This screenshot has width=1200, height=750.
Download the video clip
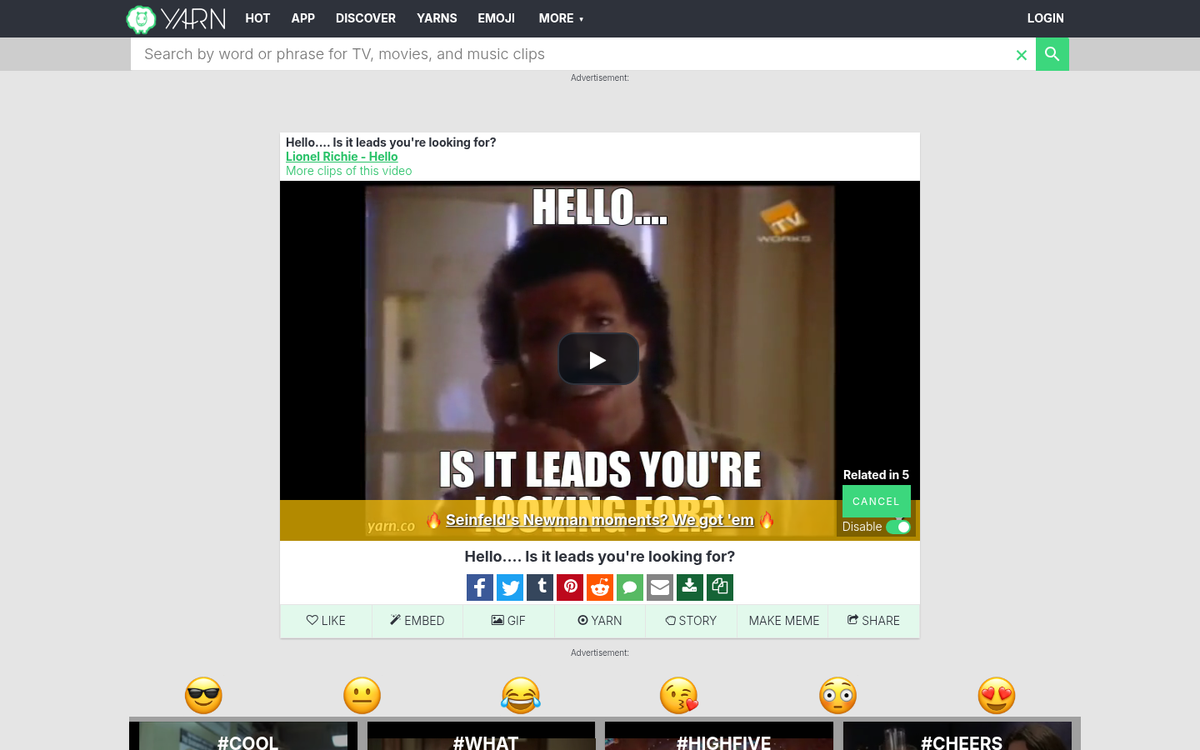(x=689, y=587)
